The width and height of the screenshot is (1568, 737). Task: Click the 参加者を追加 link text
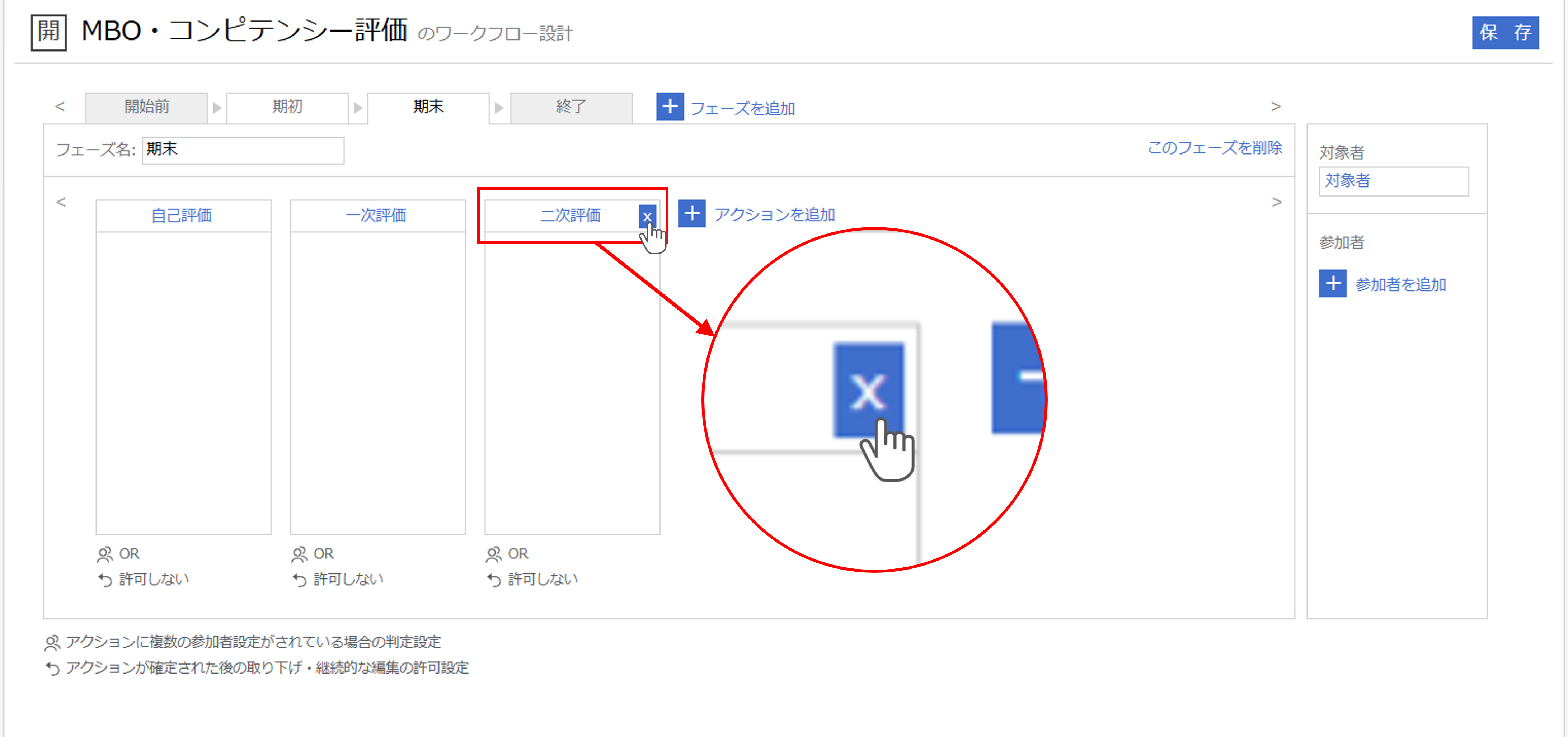coord(1400,285)
